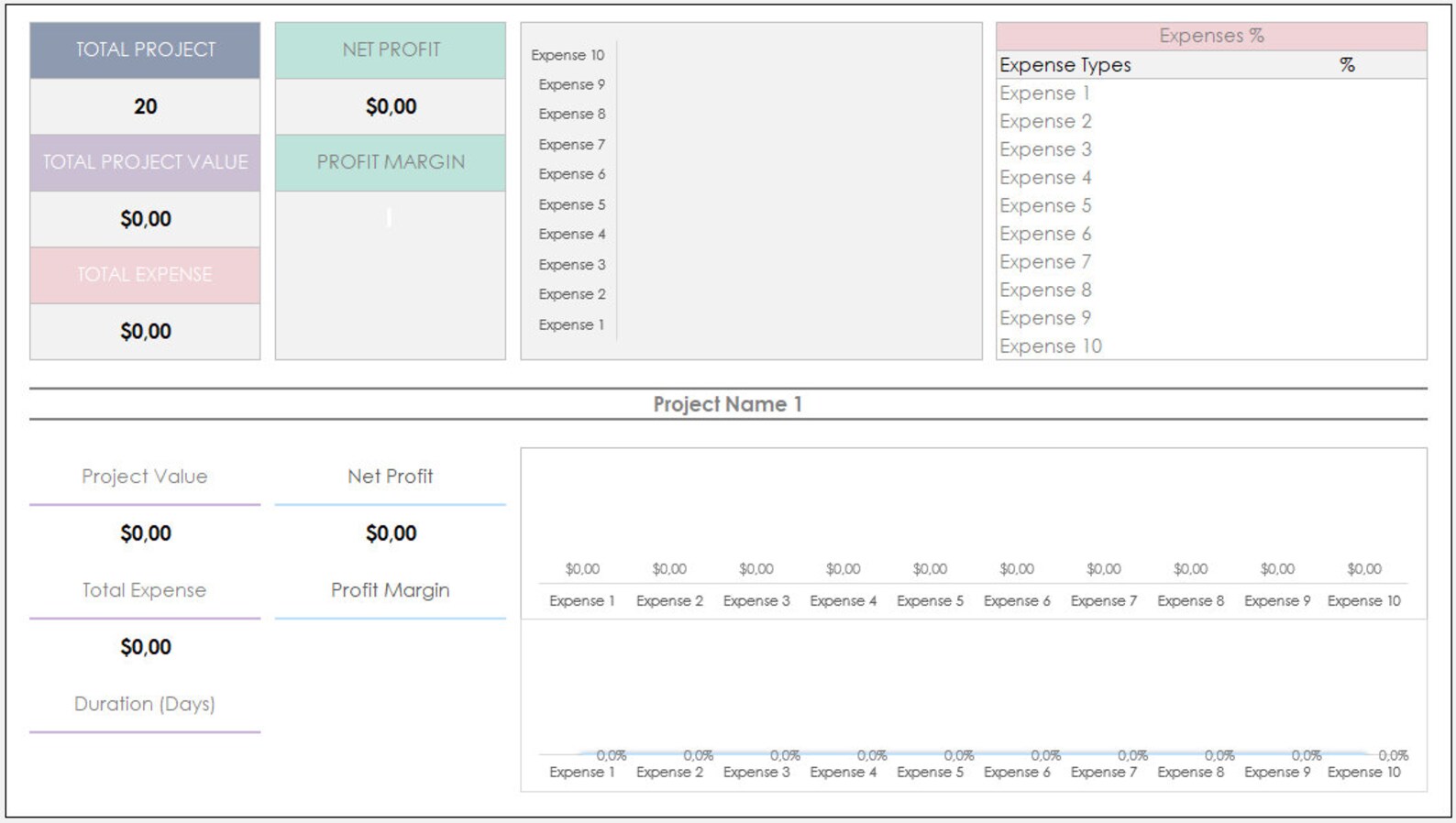Select $0,00 data label above Expense 1 in column chart
The image size is (1456, 823).
582,569
